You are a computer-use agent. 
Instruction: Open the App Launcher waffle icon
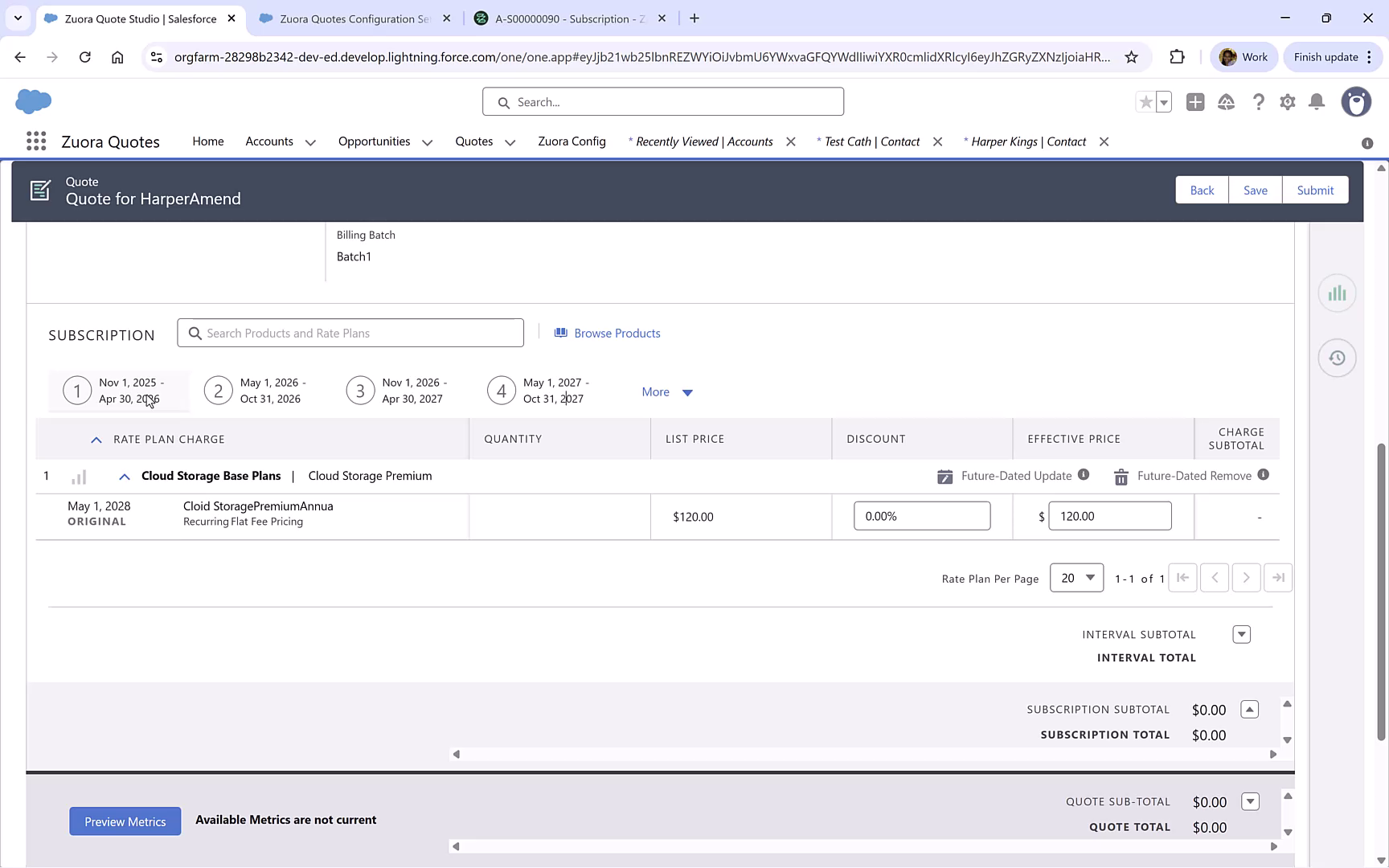[x=36, y=141]
